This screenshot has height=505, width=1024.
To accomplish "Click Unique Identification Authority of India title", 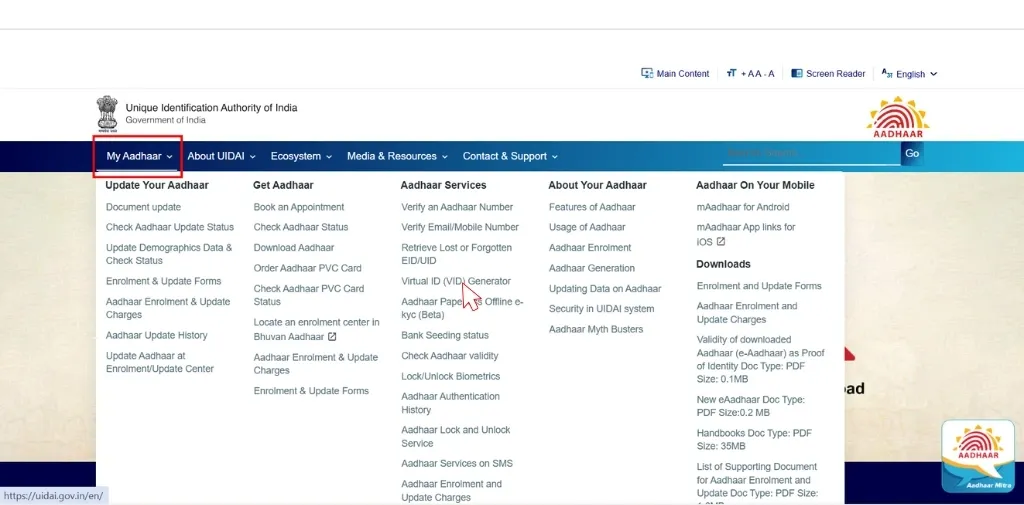I will point(211,108).
